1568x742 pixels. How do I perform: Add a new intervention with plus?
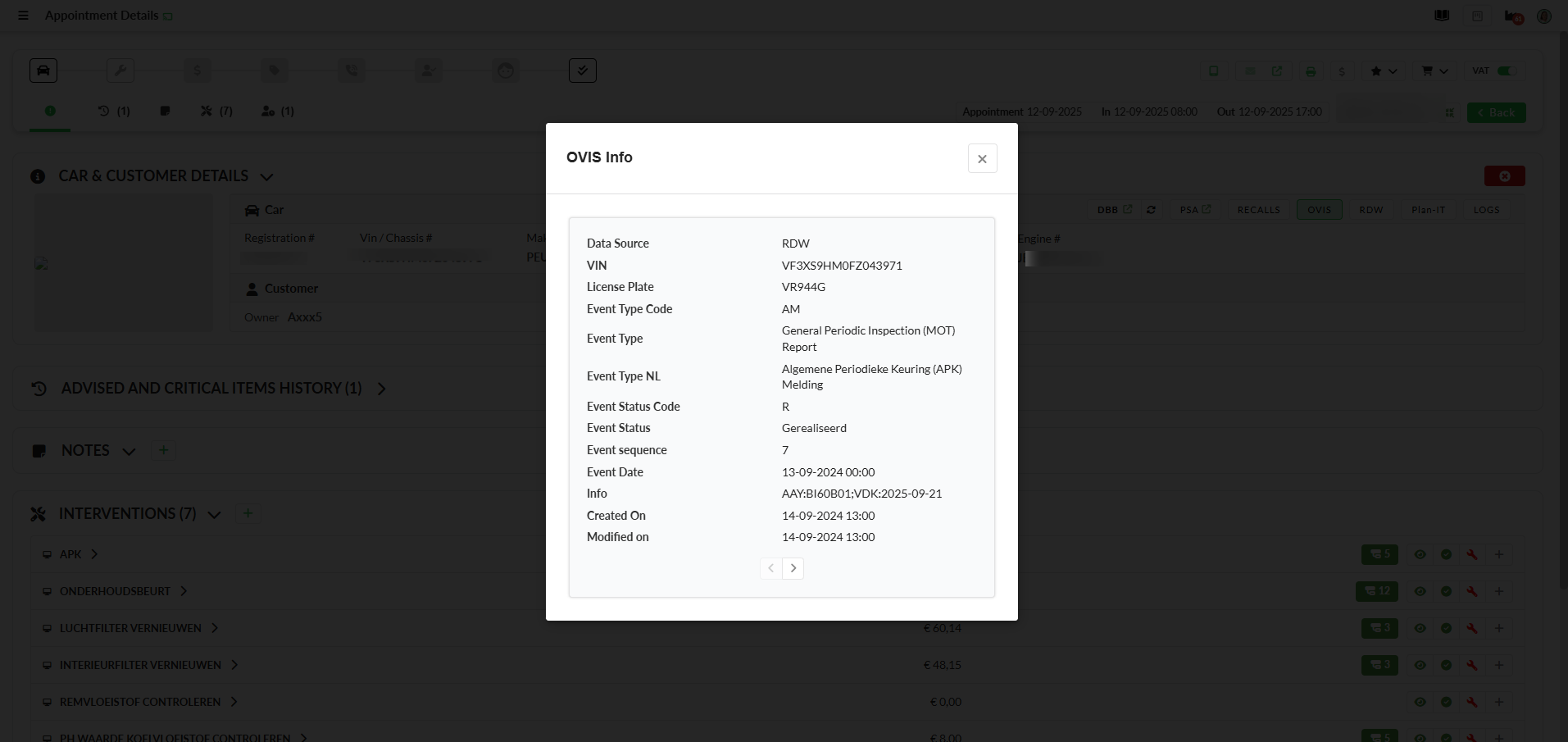[248, 513]
